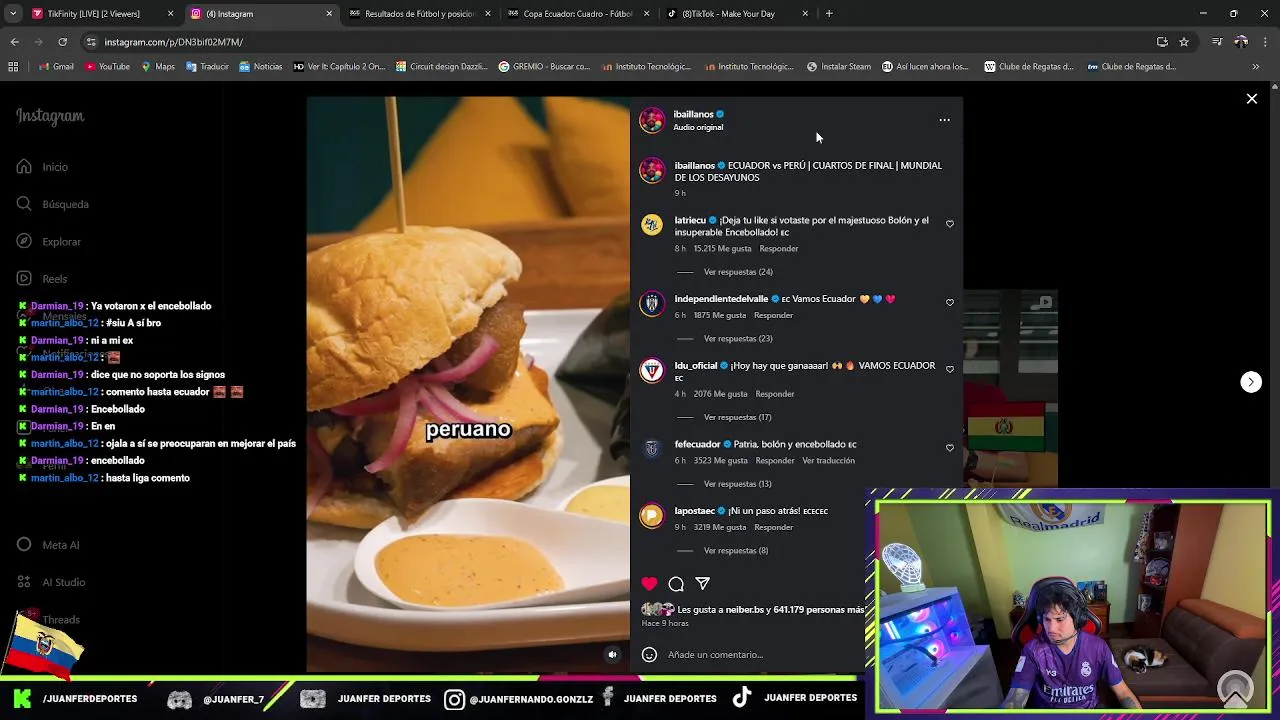Show more bookmarks chevron
Screen dimensions: 1280x720
pos(1256,67)
